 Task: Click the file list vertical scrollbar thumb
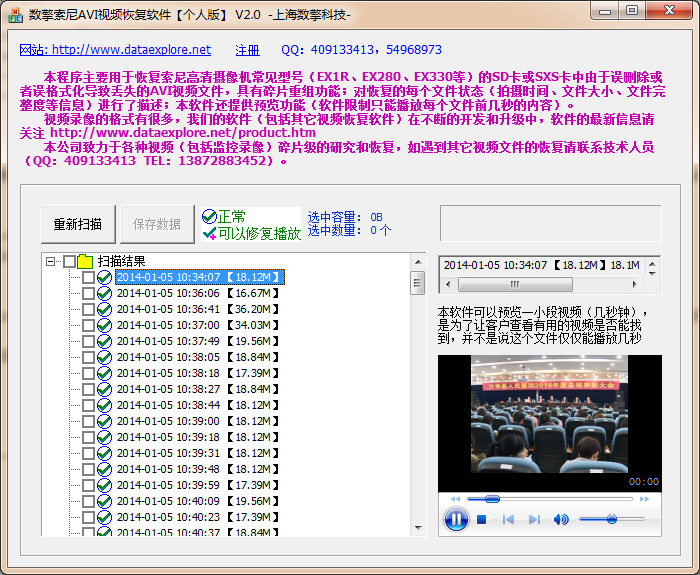click(x=418, y=283)
